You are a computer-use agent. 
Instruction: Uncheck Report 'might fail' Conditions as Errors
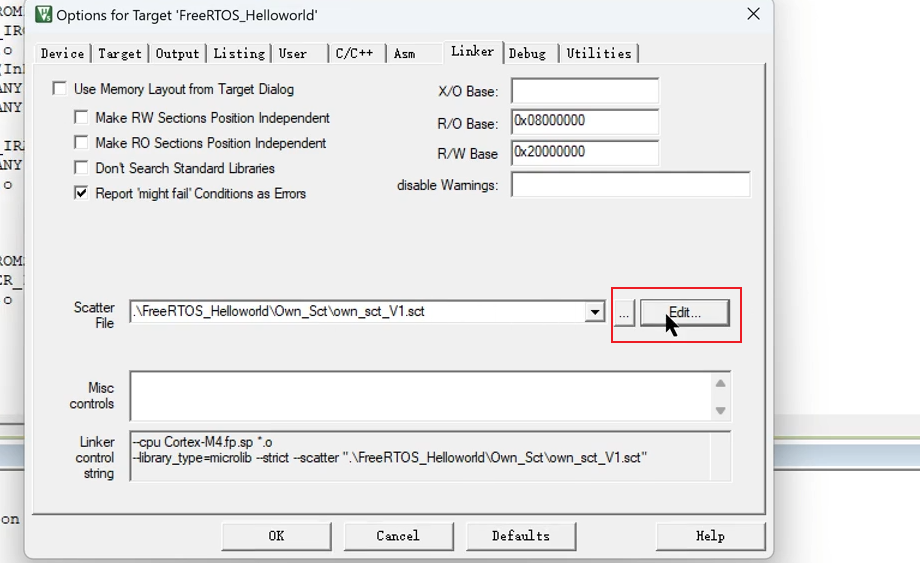click(x=82, y=193)
